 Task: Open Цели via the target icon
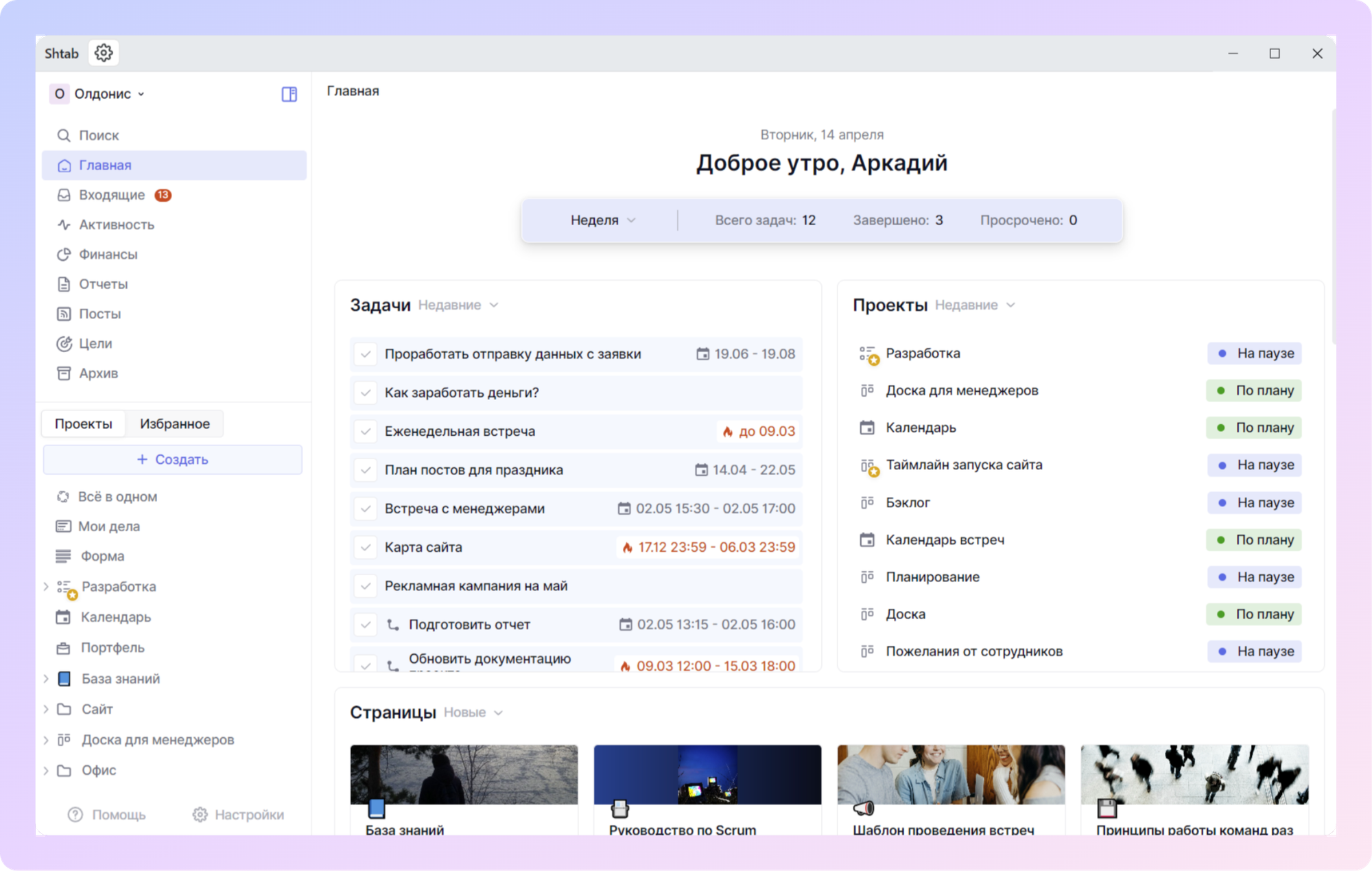[x=64, y=343]
